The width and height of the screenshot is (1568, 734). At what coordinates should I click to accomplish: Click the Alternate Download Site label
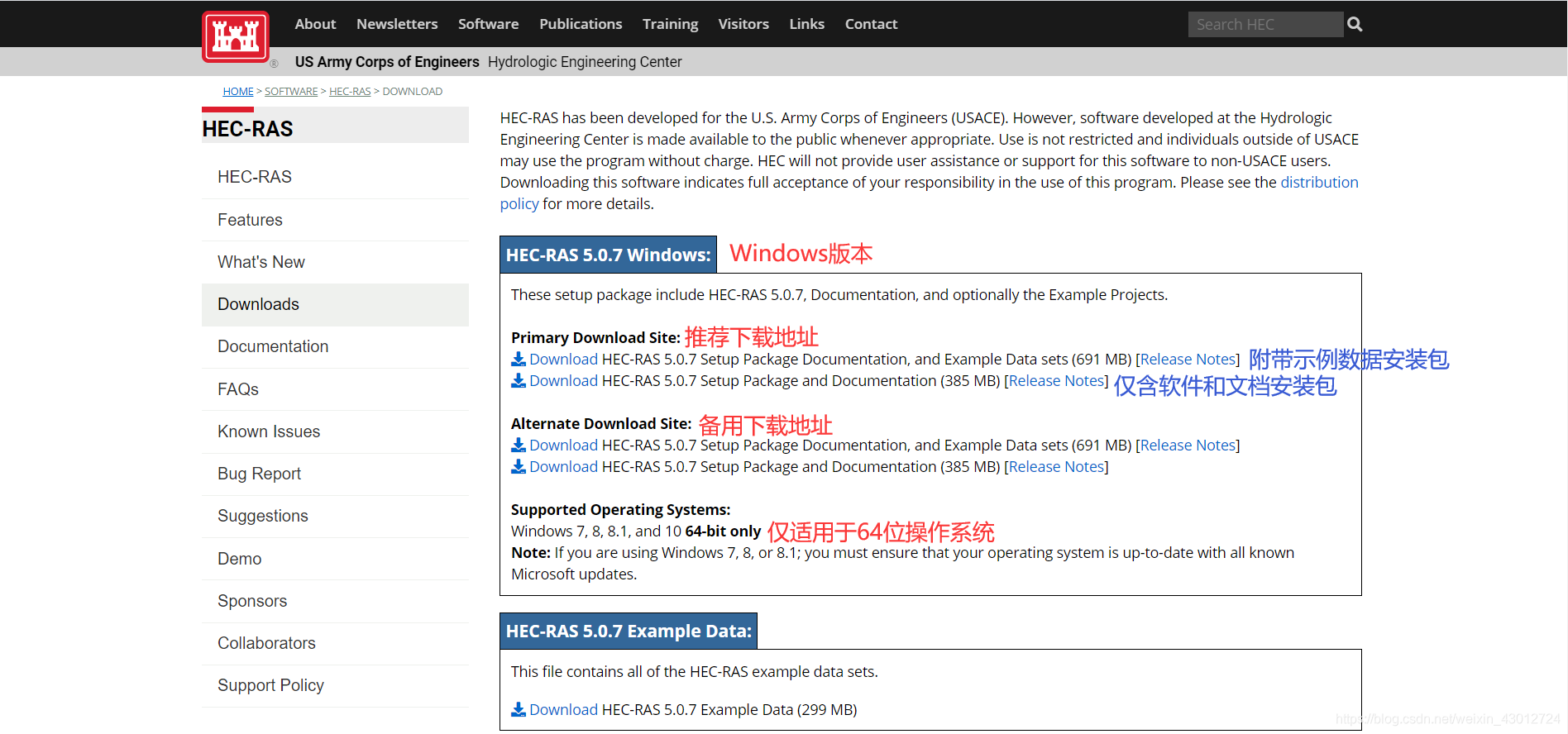(x=601, y=423)
